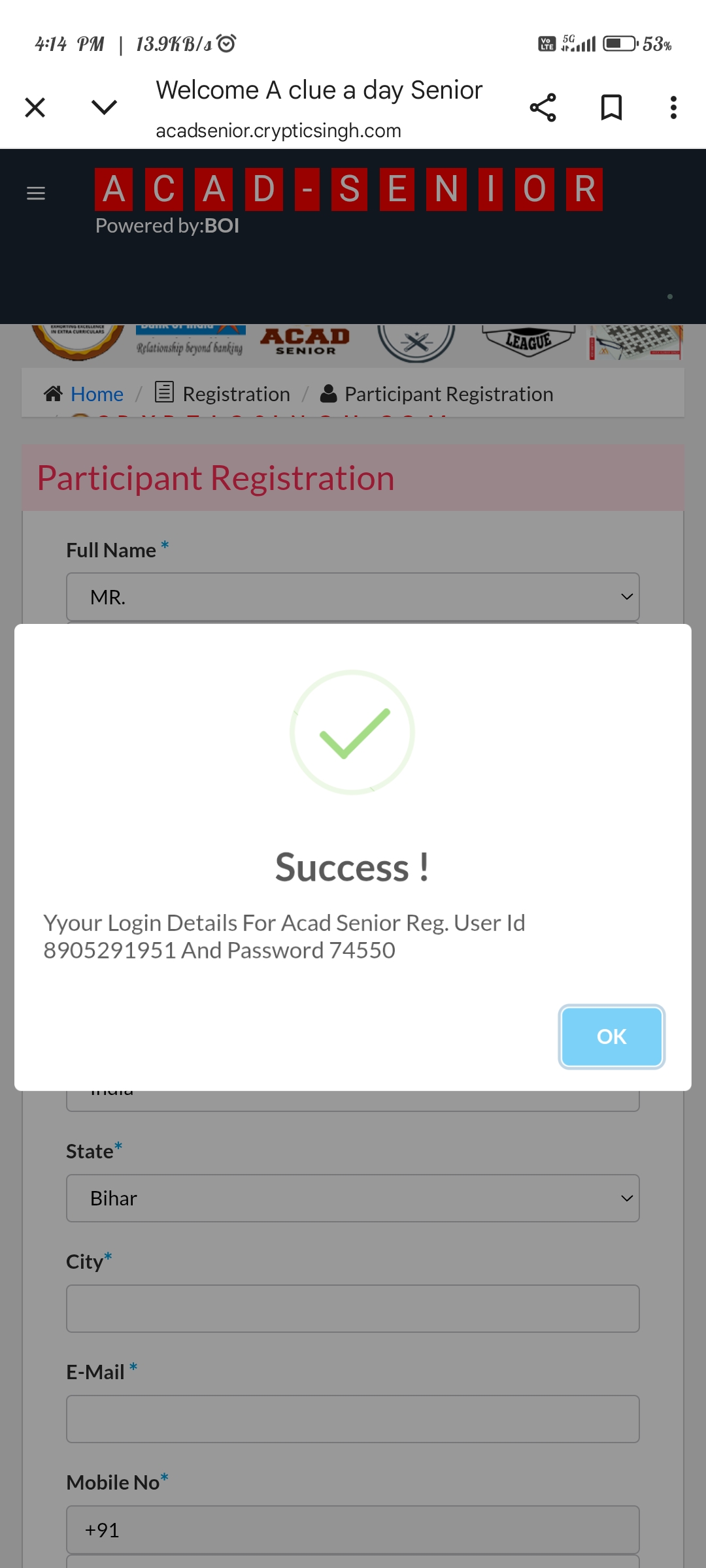The width and height of the screenshot is (706, 1568).
Task: Bookmark this page
Action: point(611,107)
